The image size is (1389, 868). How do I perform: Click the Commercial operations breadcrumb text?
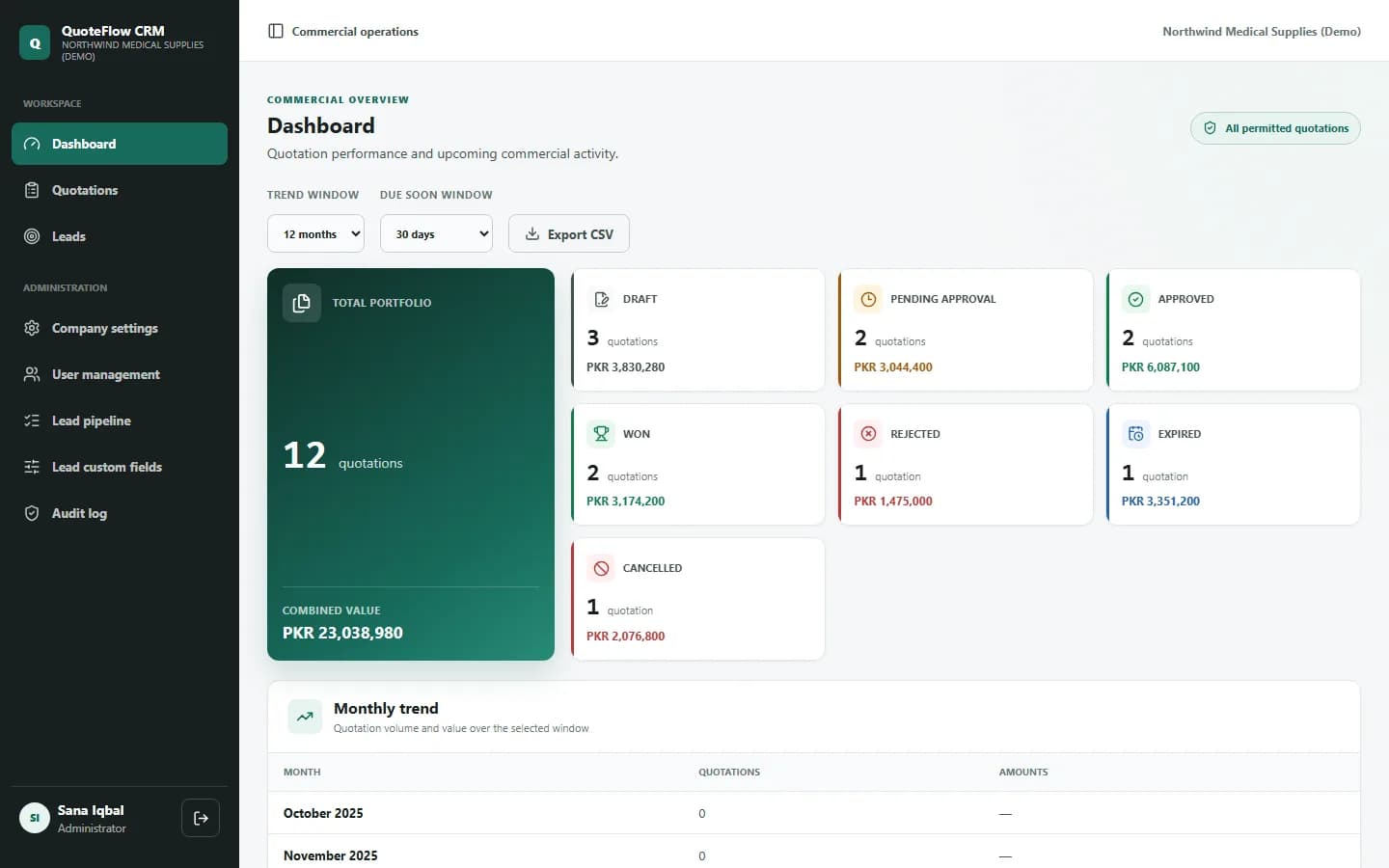355,32
